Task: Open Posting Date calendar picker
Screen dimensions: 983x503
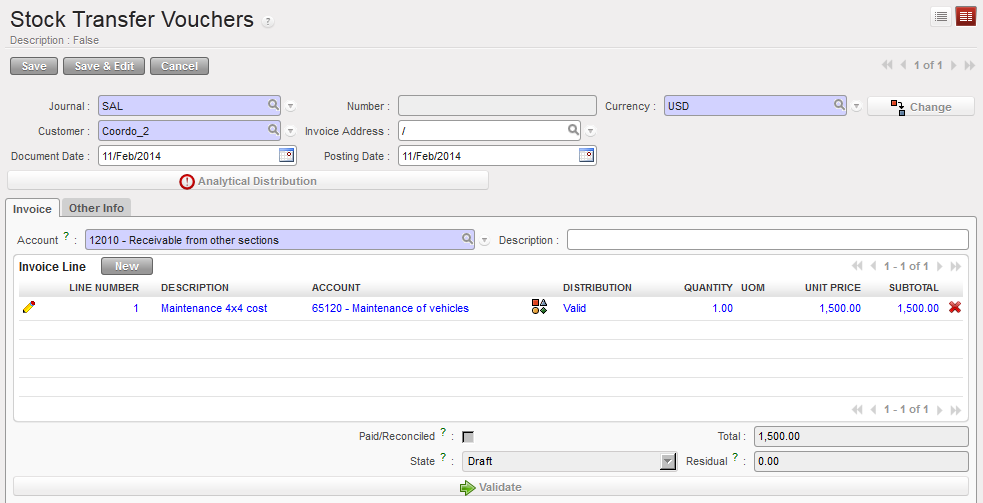Action: click(587, 155)
